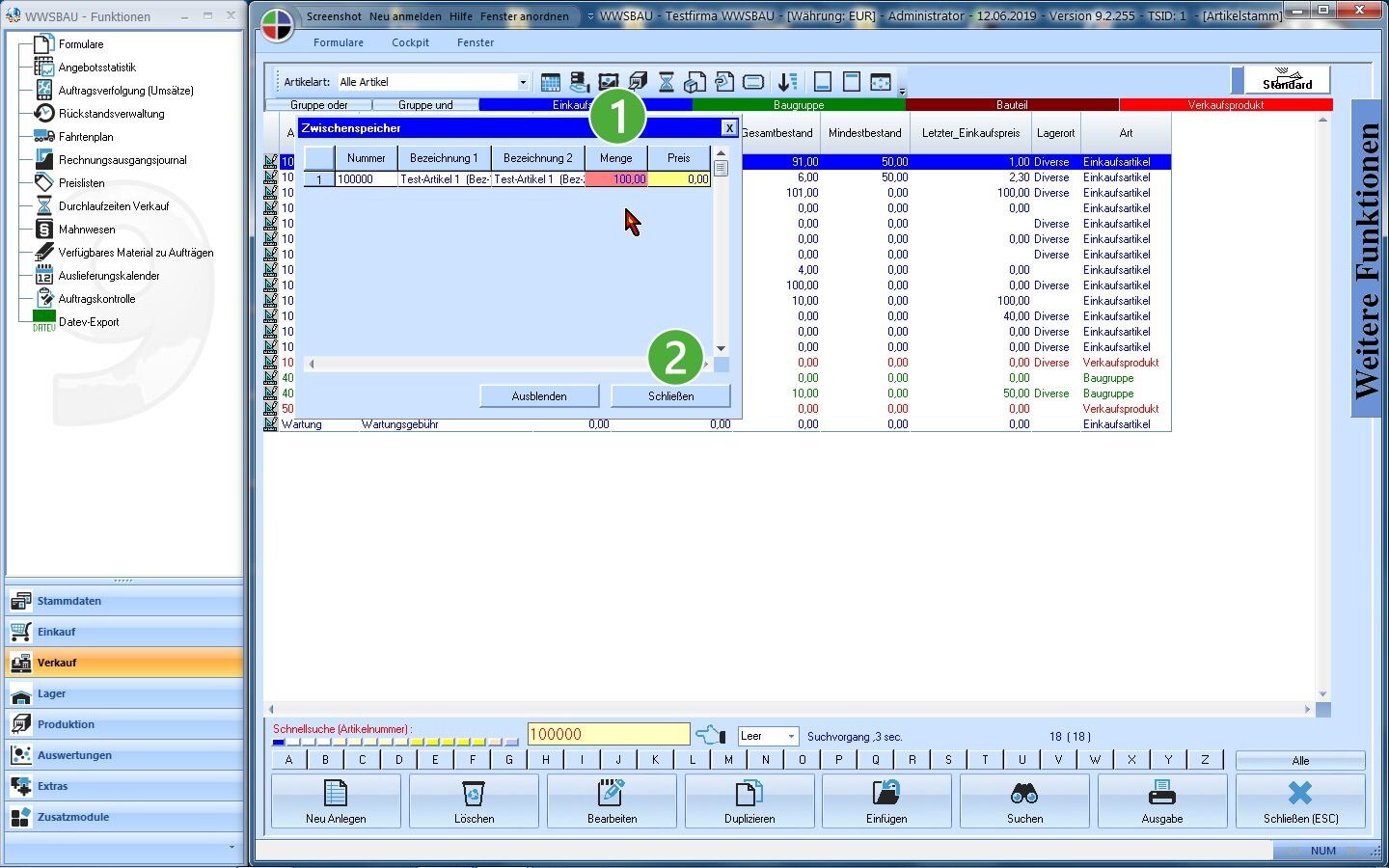Click the Suchen binoculars button
The height and width of the screenshot is (868, 1389).
pos(1024,801)
